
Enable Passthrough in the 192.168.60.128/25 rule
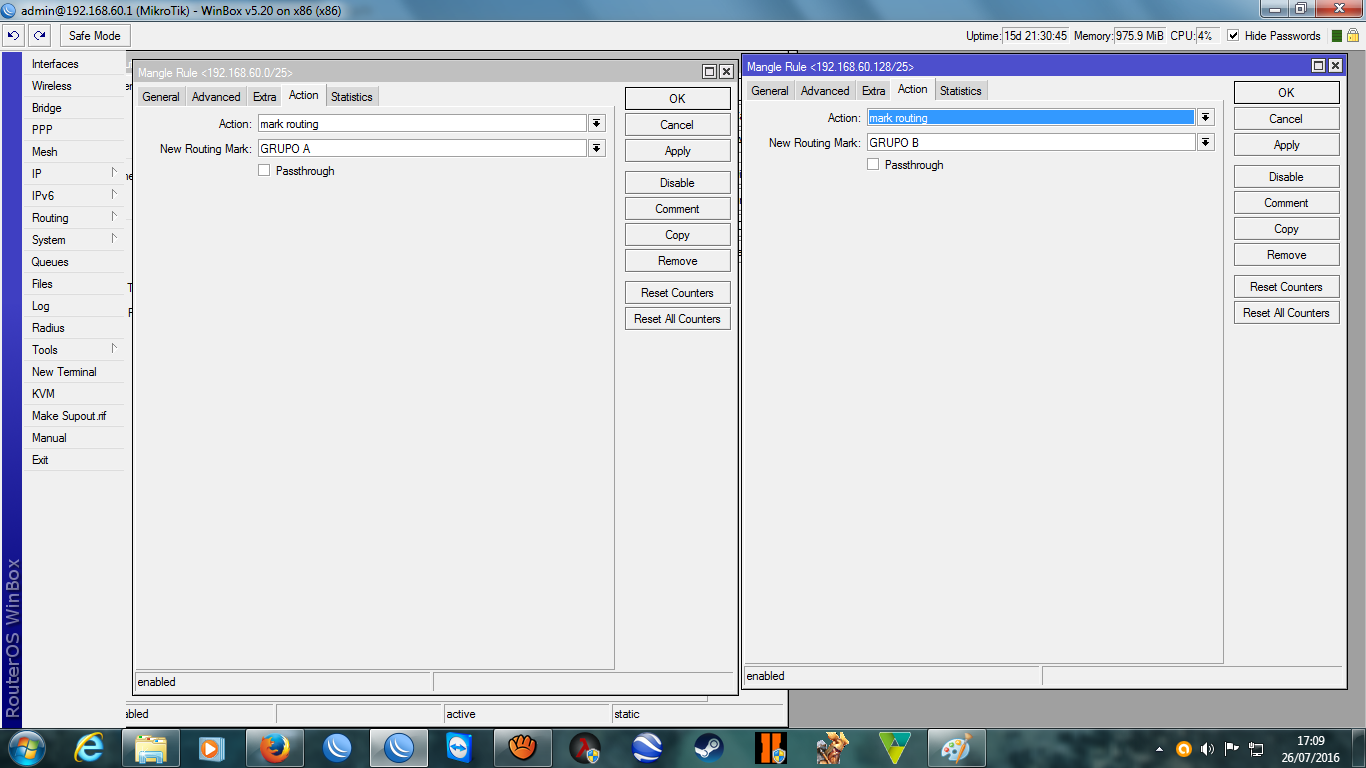pyautogui.click(x=873, y=165)
